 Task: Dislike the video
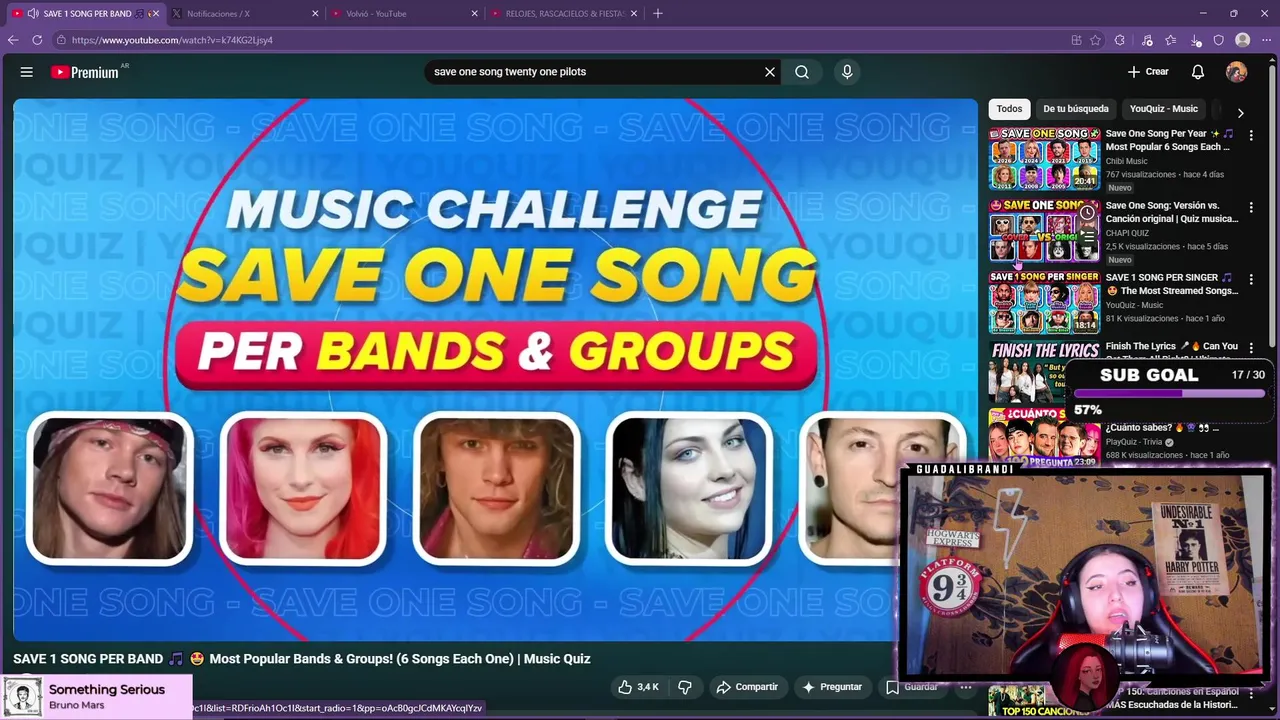coord(685,687)
